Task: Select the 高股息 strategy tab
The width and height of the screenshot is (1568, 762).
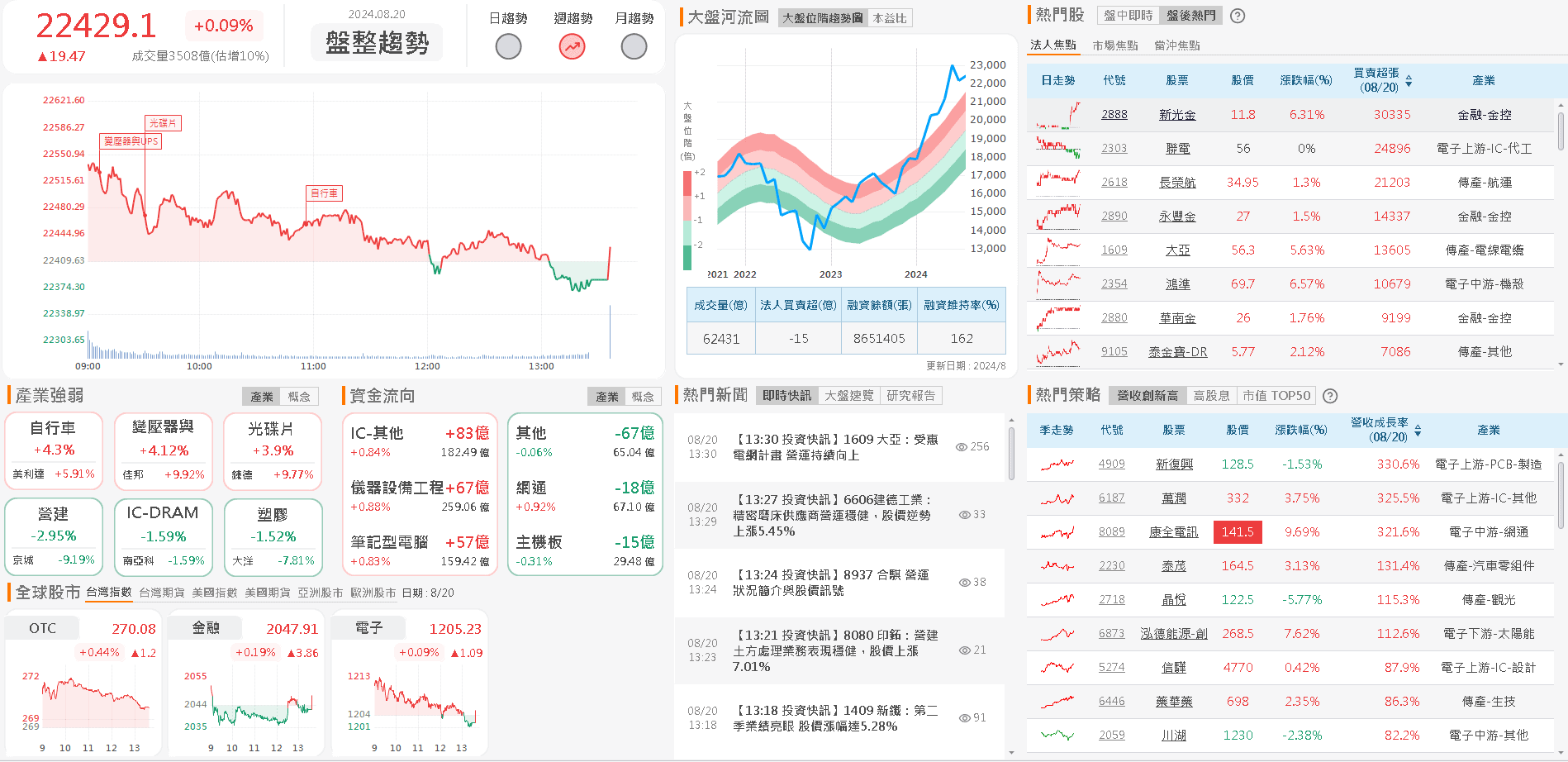Action: pos(1211,396)
